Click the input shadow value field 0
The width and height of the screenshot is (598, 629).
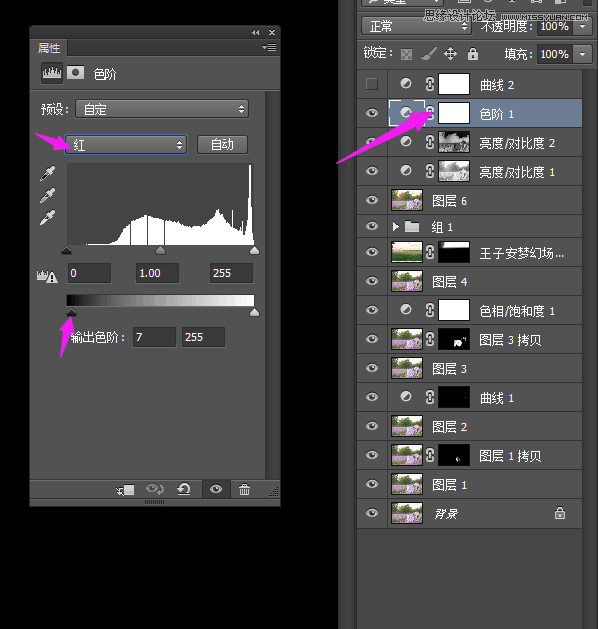89,274
